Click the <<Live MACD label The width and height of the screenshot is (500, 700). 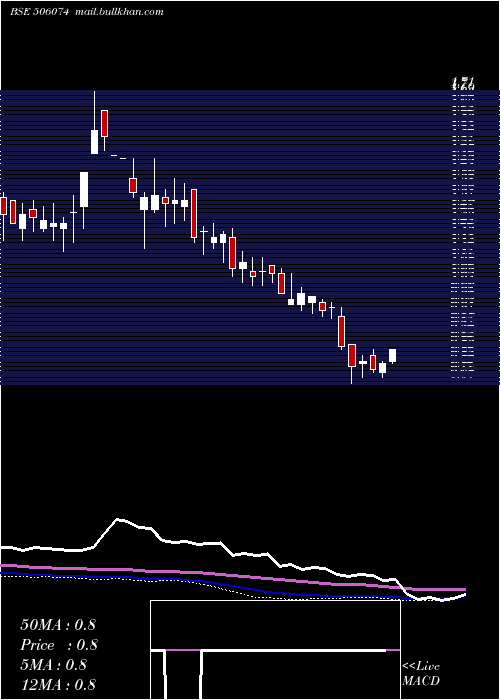click(x=421, y=674)
